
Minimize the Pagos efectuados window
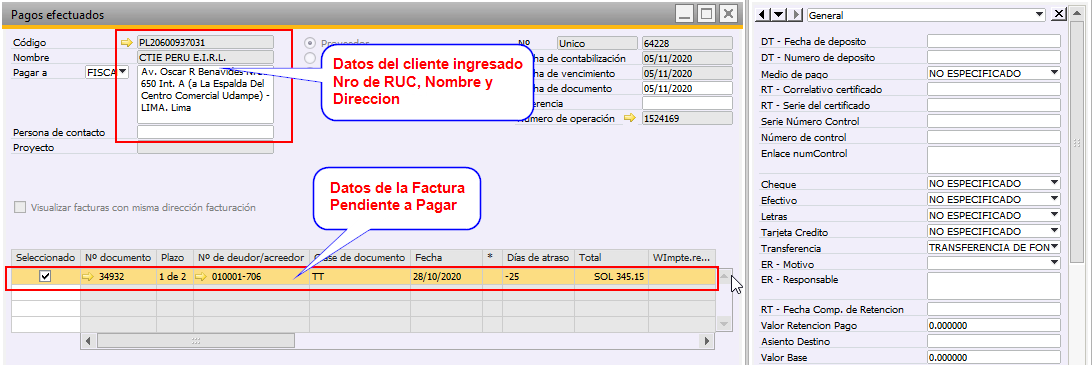(686, 14)
